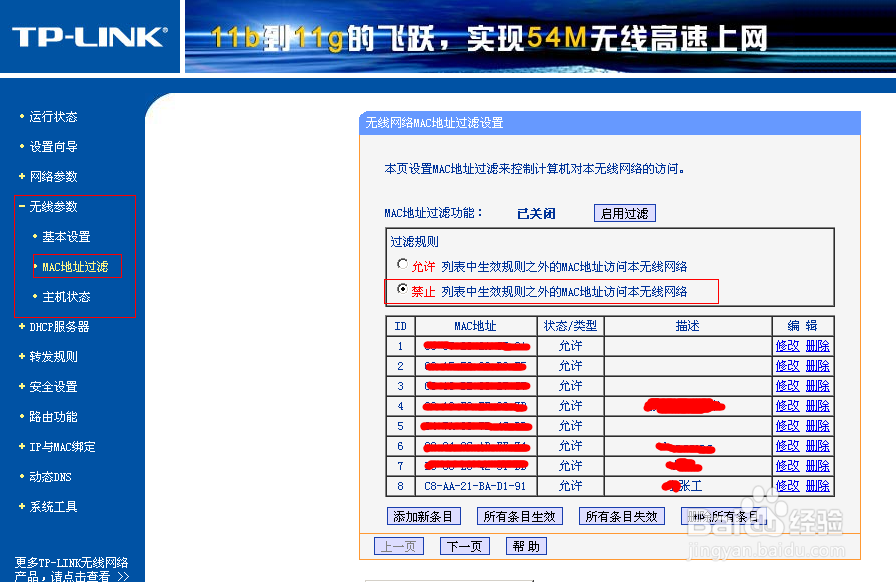896x582 pixels.
Task: Click 删除 for entry ID 1
Action: (818, 346)
